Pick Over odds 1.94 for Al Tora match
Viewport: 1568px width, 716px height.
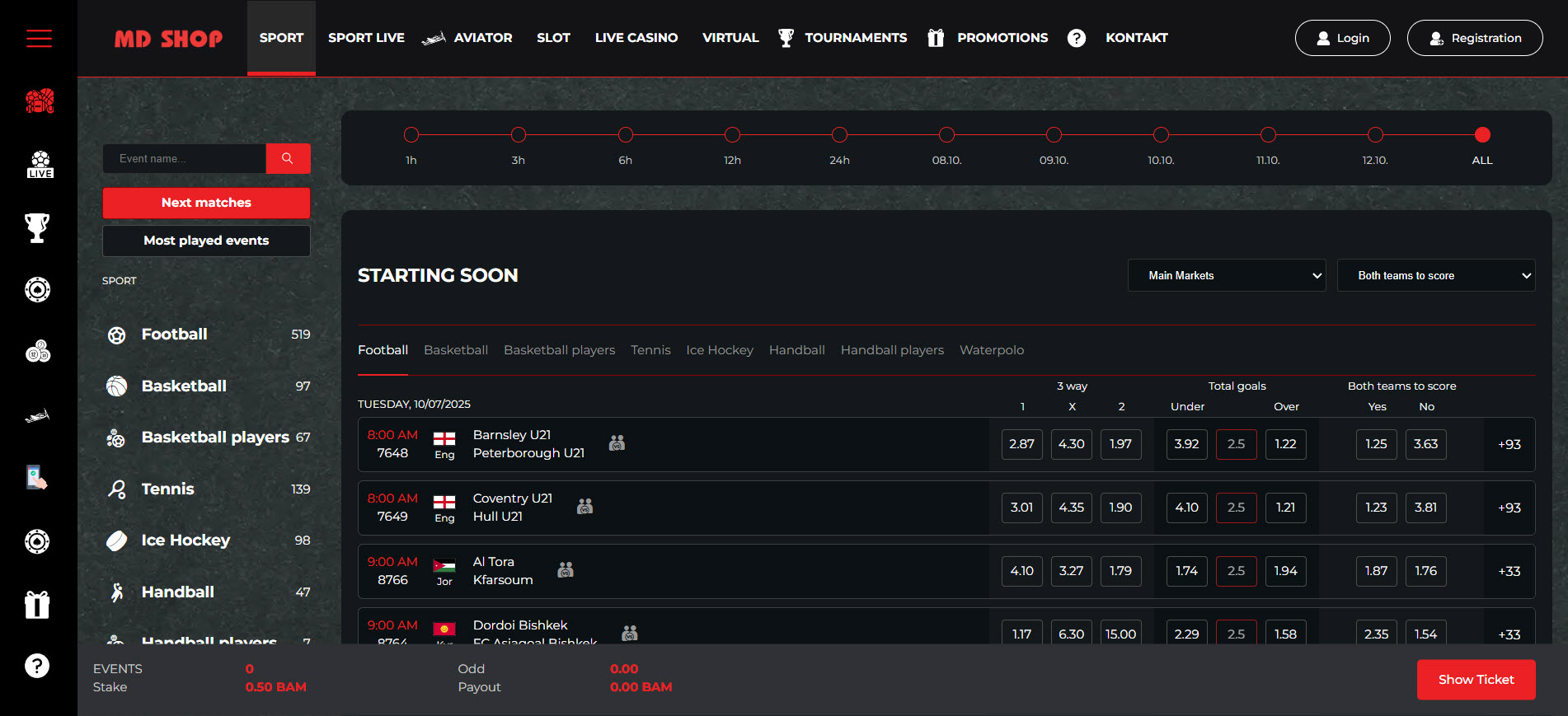pos(1285,571)
